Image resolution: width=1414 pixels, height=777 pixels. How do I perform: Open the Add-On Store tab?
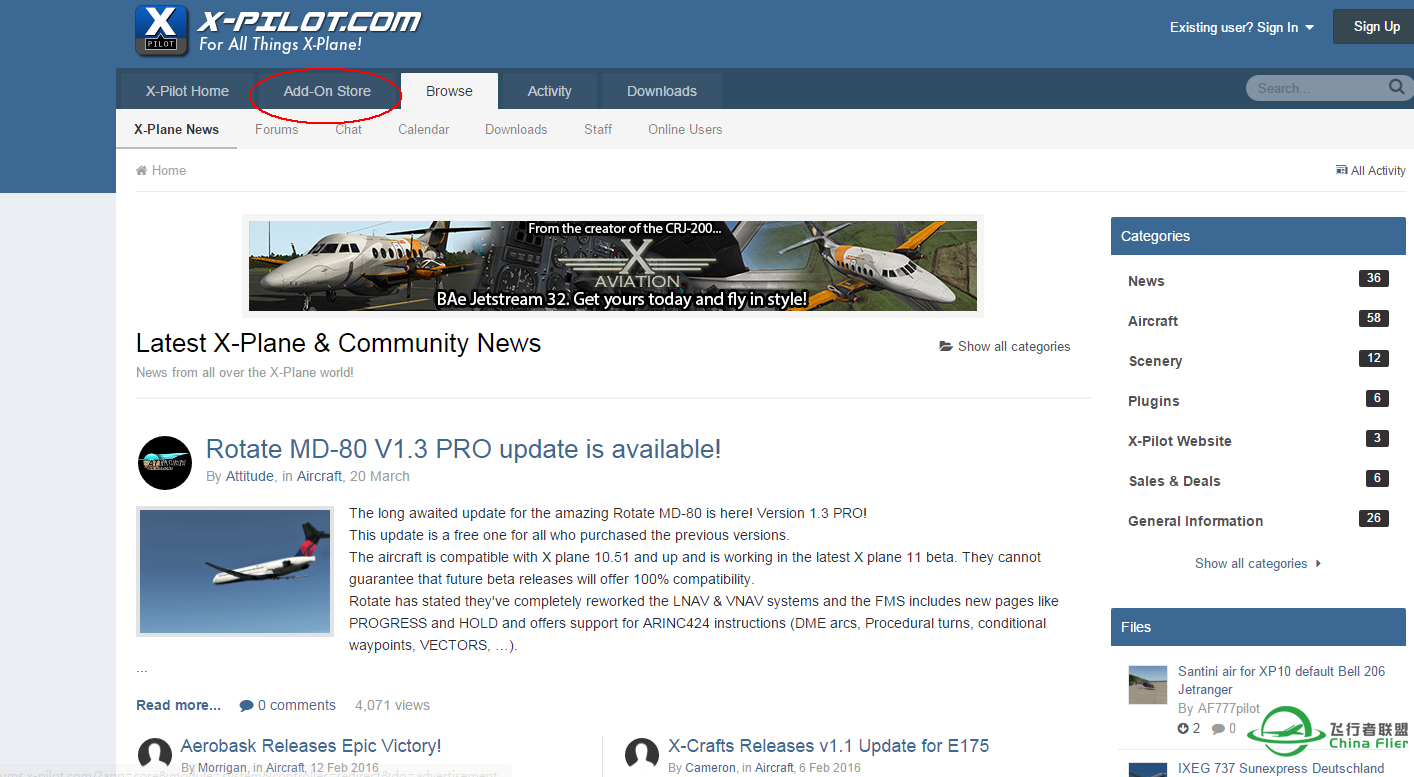pyautogui.click(x=327, y=91)
